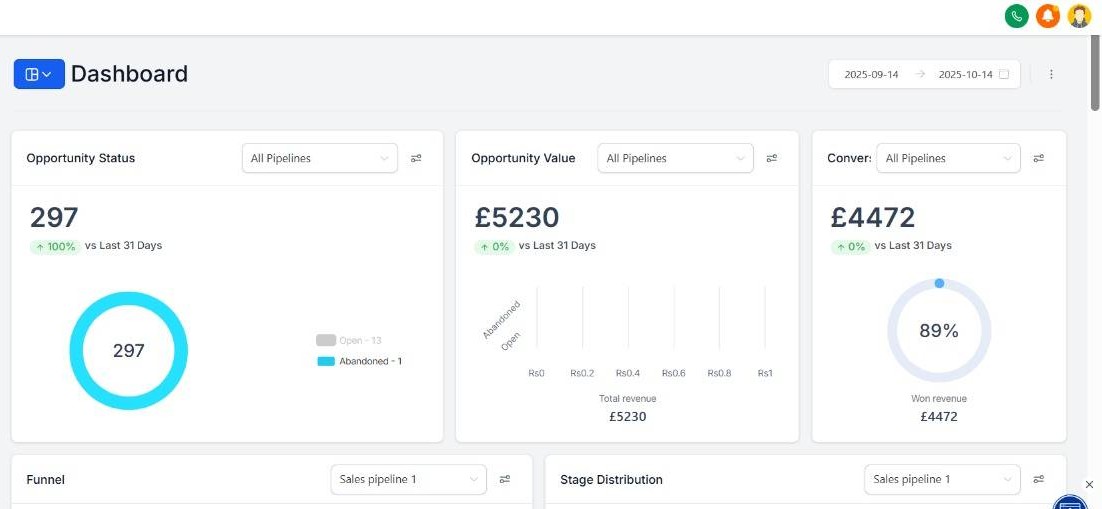Screen dimensions: 1102x509
Task: Expand Stage Distribution Sales pipeline 1 dropdown
Action: pos(942,479)
